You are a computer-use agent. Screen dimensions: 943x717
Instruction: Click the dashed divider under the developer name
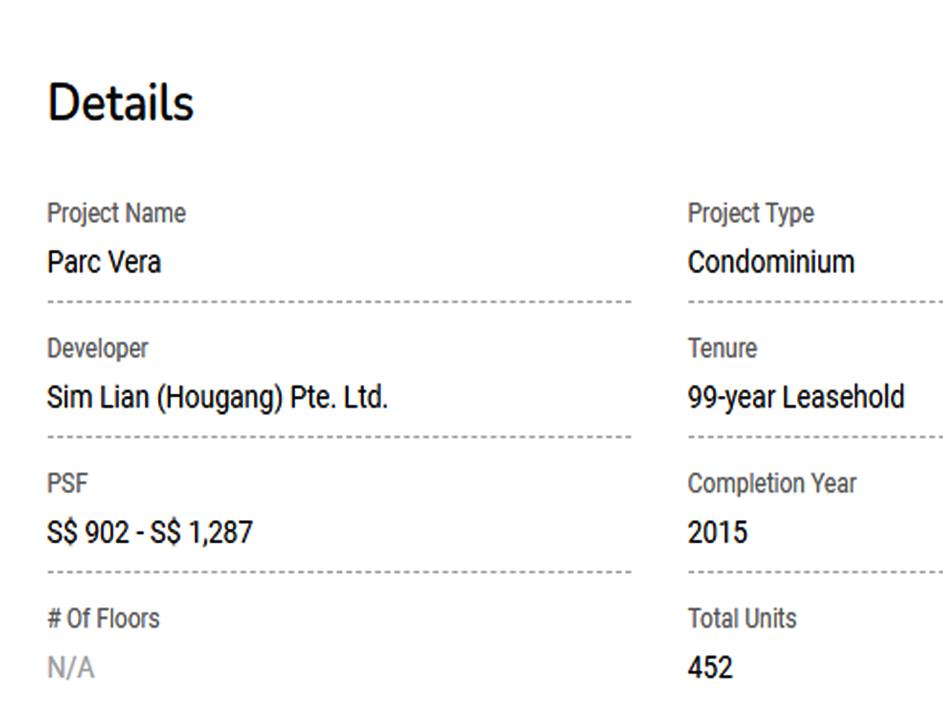click(x=339, y=436)
